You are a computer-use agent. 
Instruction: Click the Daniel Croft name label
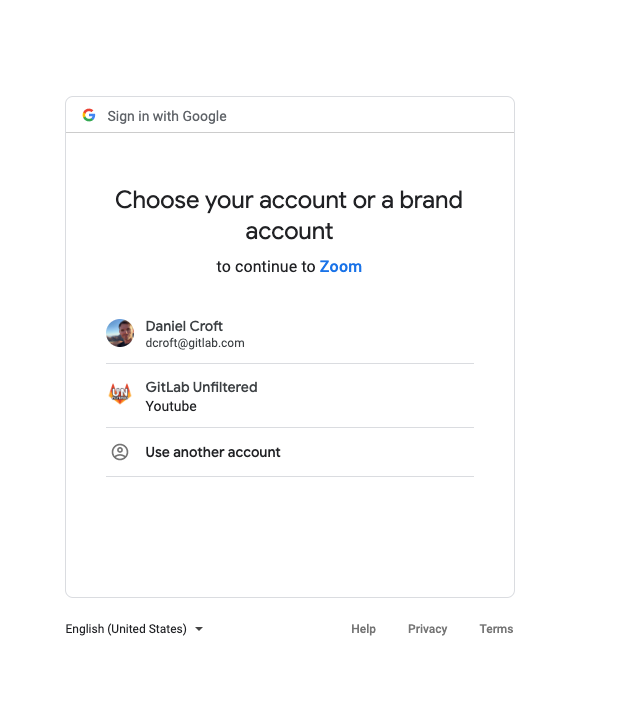pyautogui.click(x=184, y=326)
